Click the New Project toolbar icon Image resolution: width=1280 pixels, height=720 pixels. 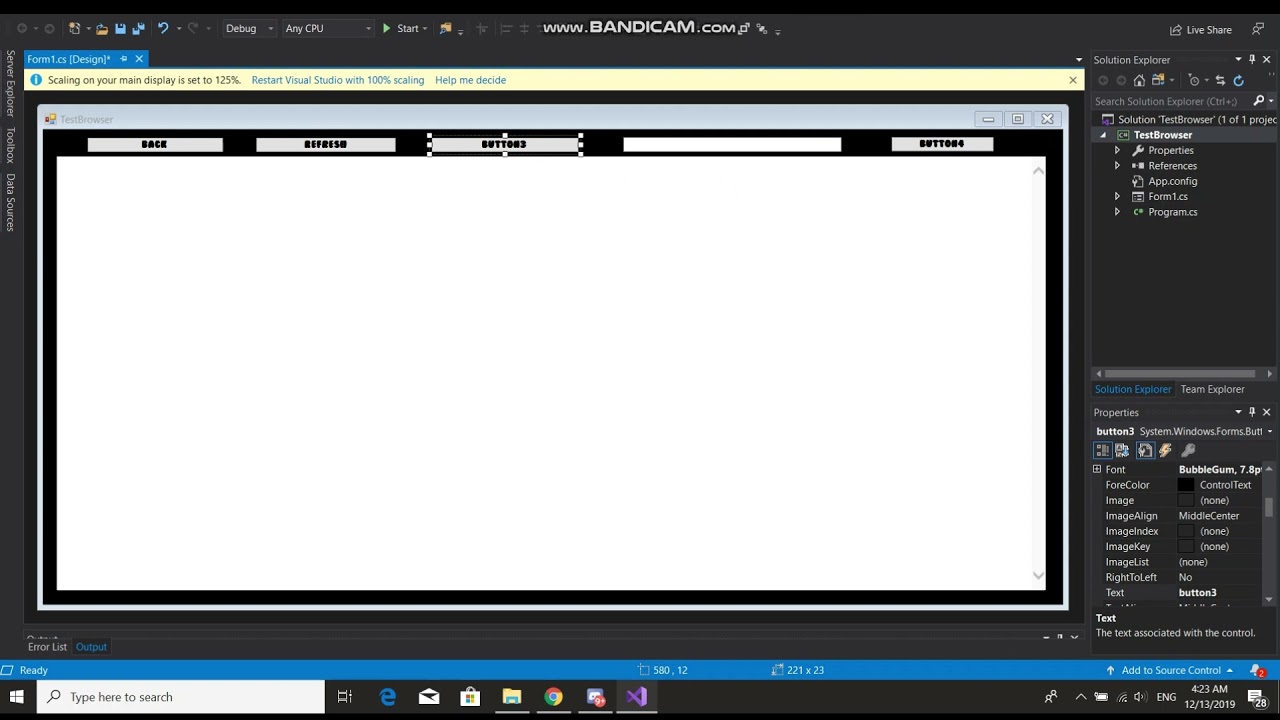74,29
